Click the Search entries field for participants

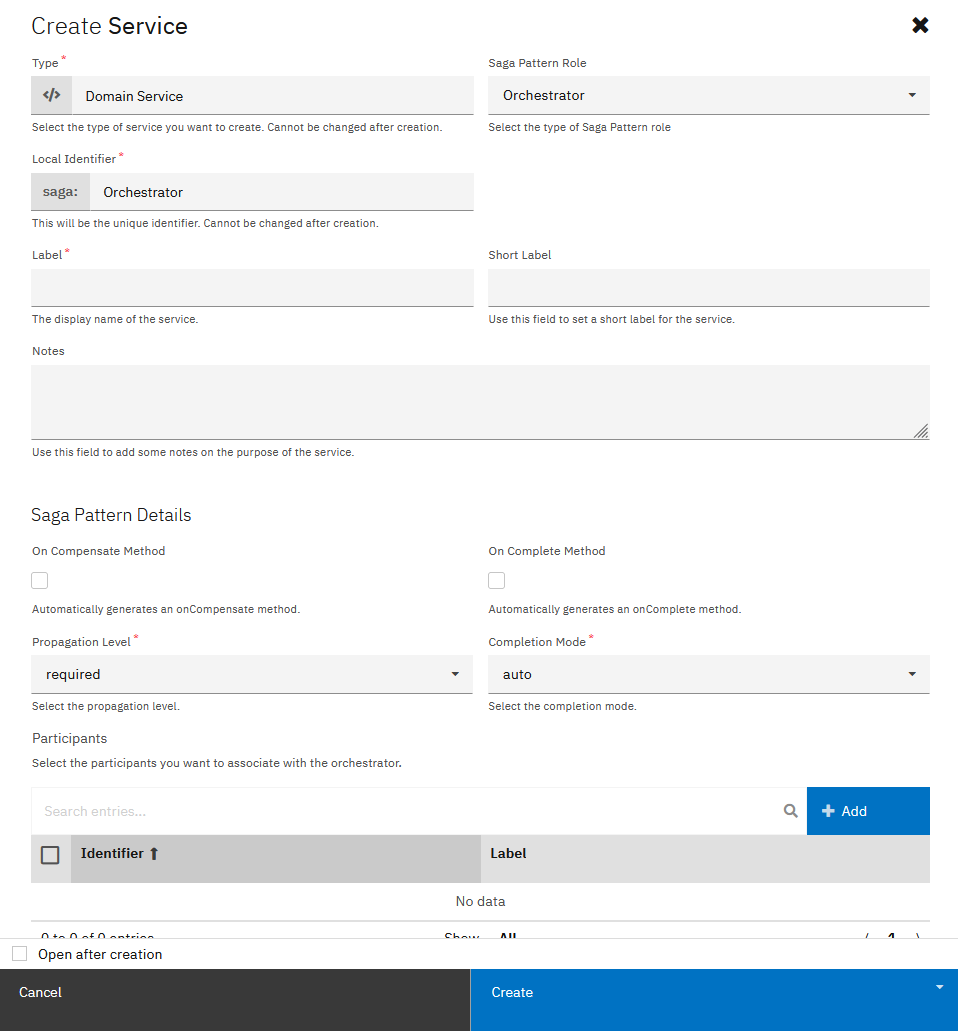(400, 811)
